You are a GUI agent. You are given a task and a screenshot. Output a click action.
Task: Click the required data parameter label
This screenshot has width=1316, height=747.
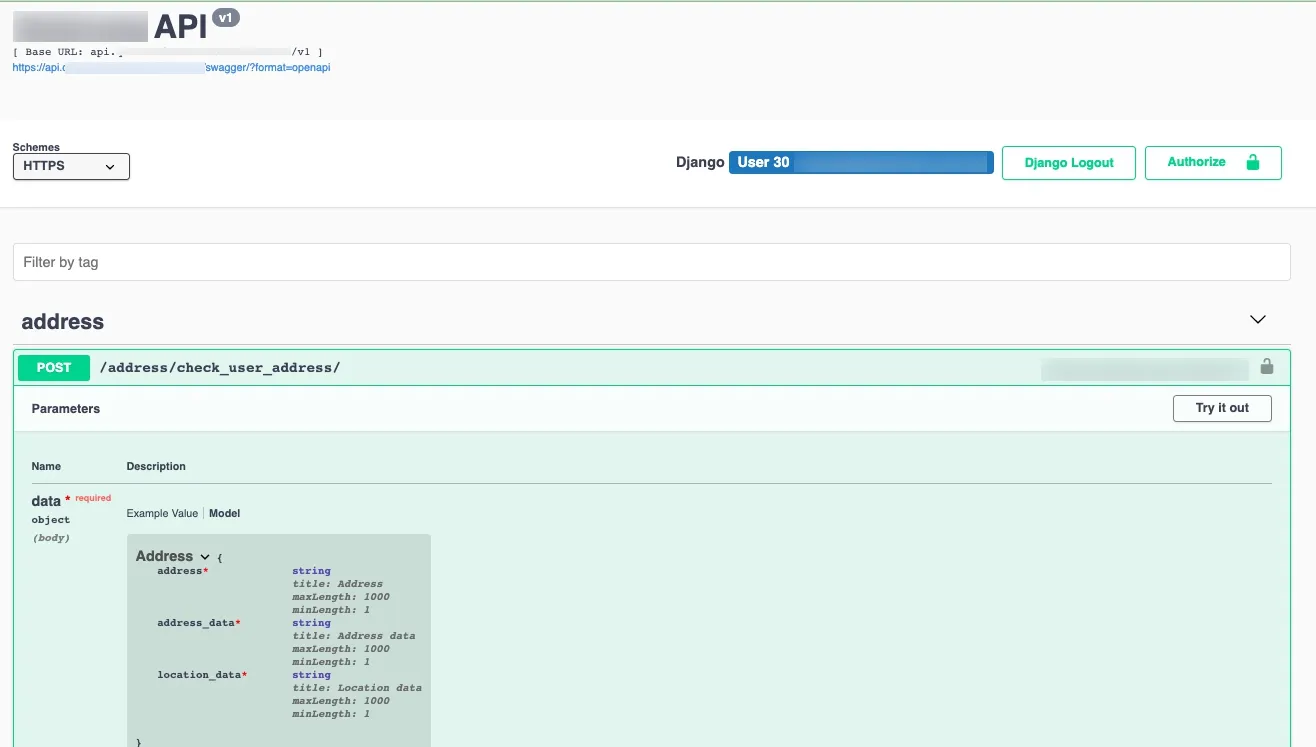46,500
